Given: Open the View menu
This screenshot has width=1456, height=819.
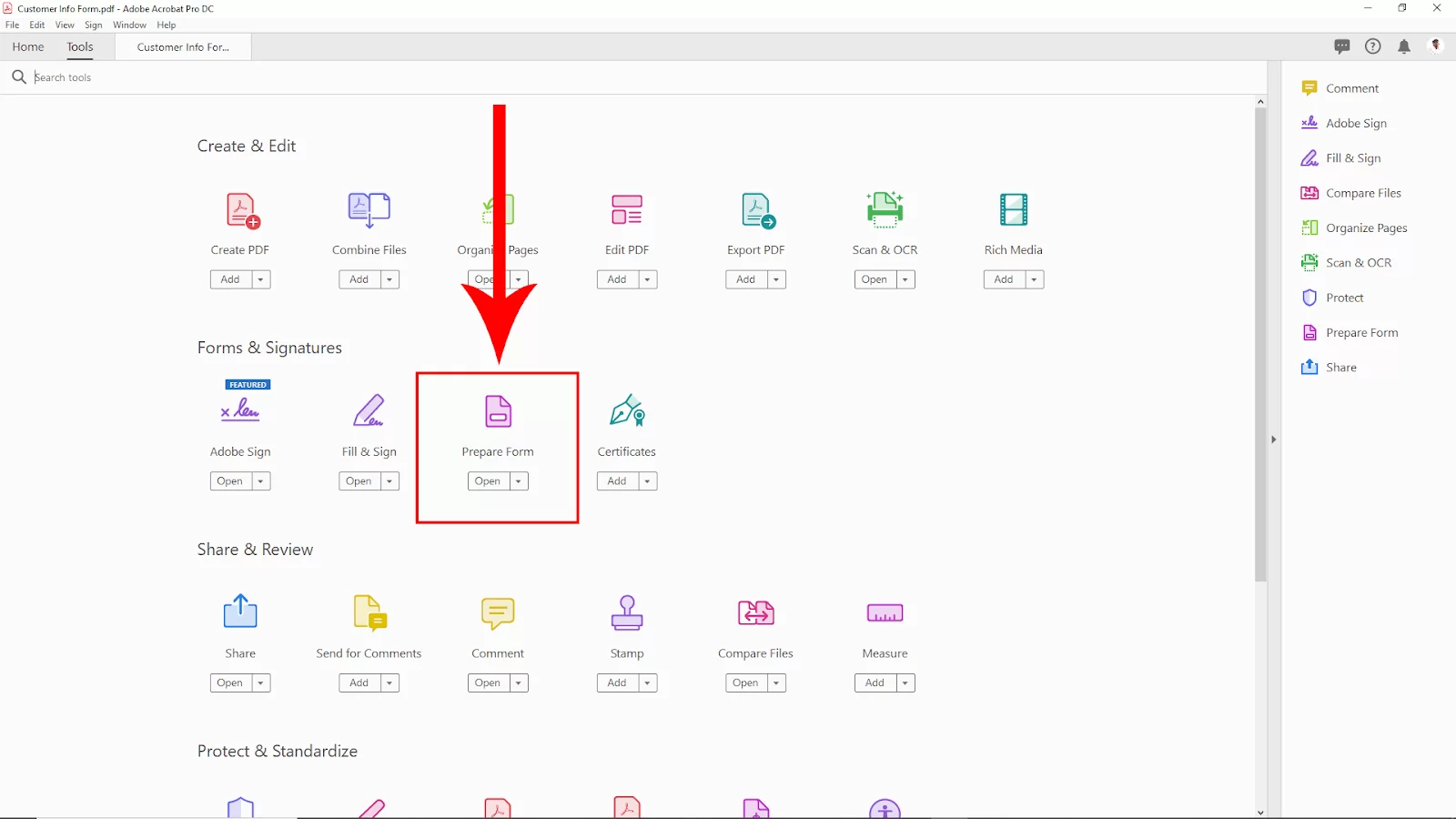Looking at the screenshot, I should pos(65,25).
